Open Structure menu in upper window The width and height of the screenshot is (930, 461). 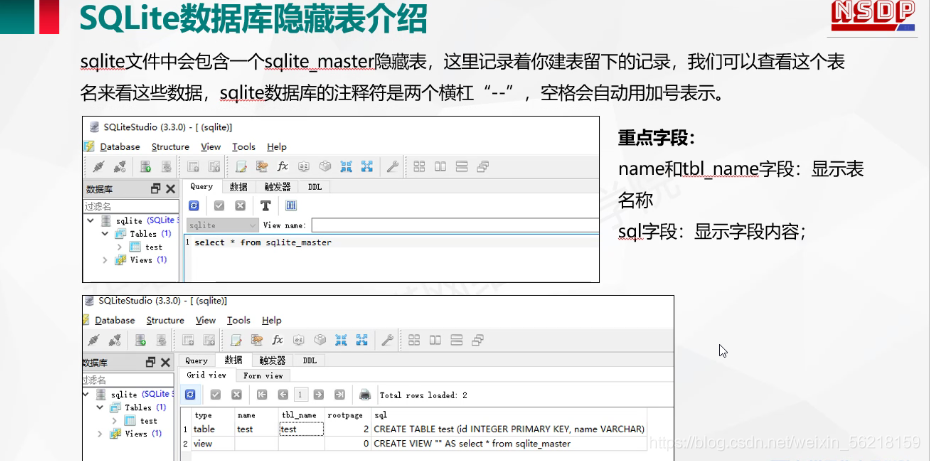coord(170,147)
